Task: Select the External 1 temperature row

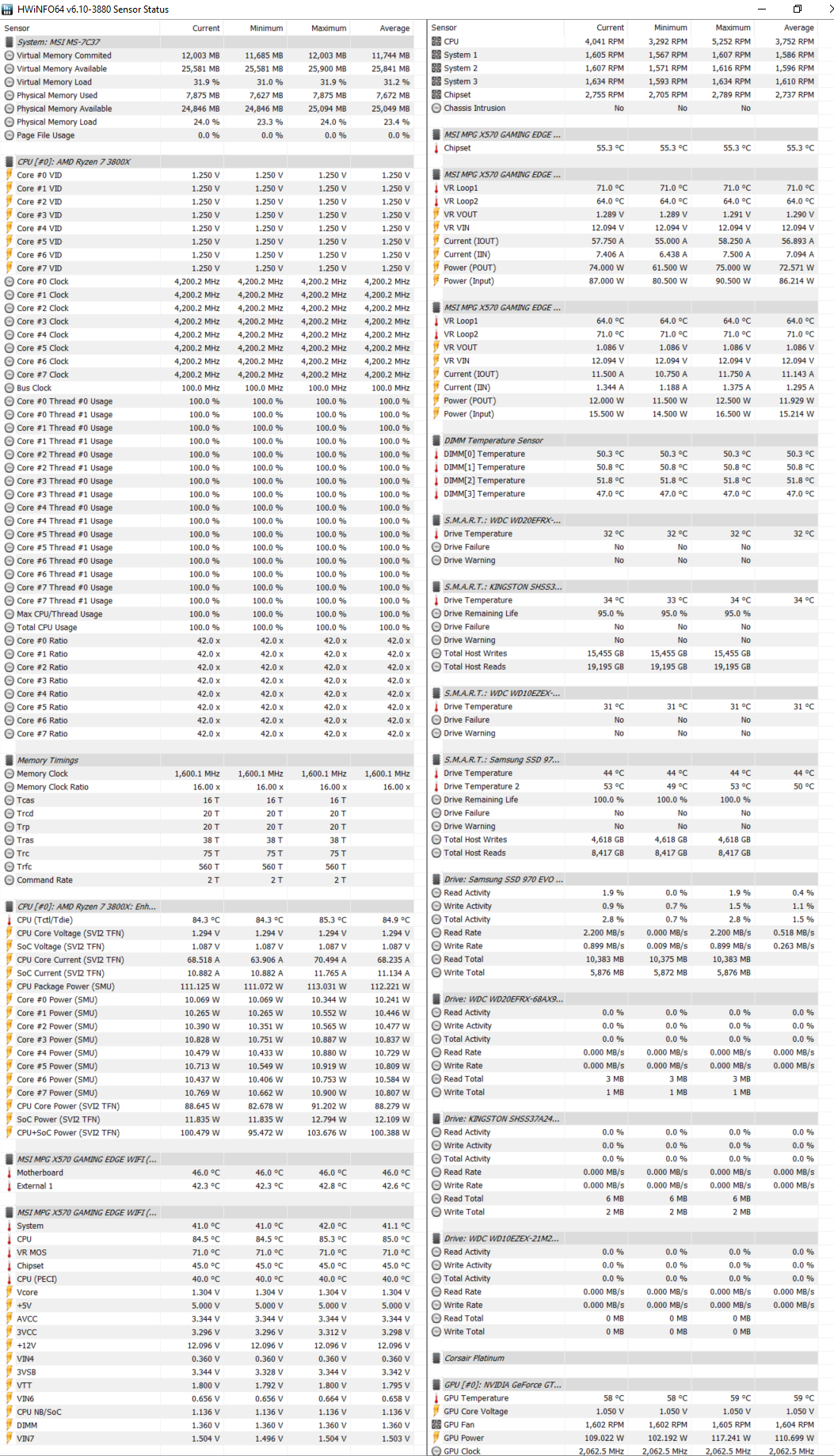Action: [208, 1186]
